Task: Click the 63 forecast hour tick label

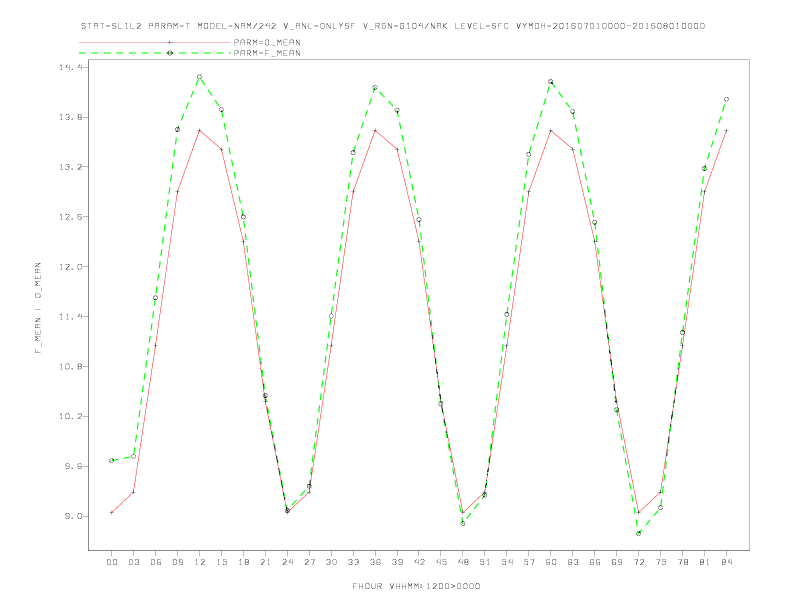Action: [x=573, y=562]
